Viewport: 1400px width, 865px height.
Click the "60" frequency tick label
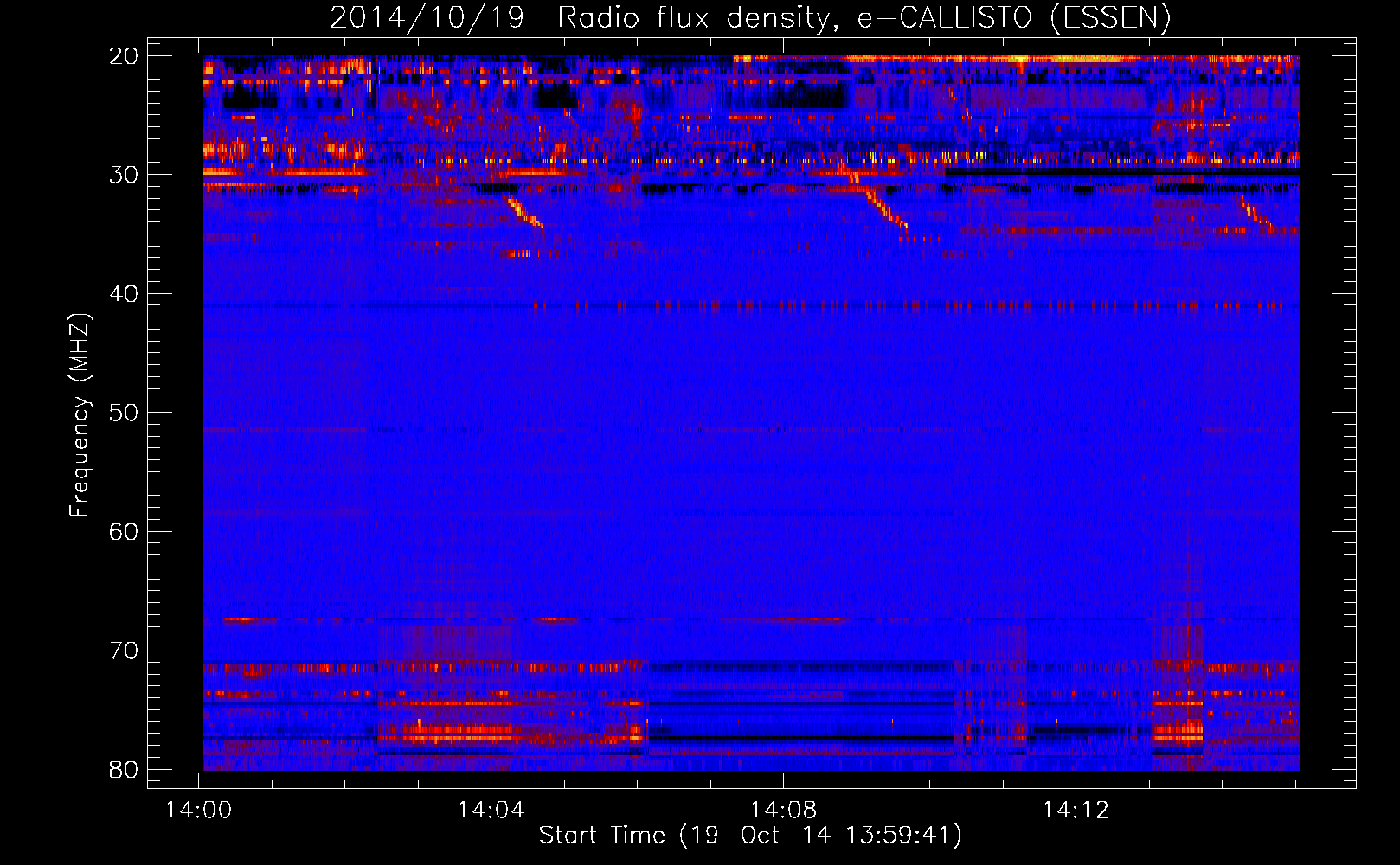124,531
